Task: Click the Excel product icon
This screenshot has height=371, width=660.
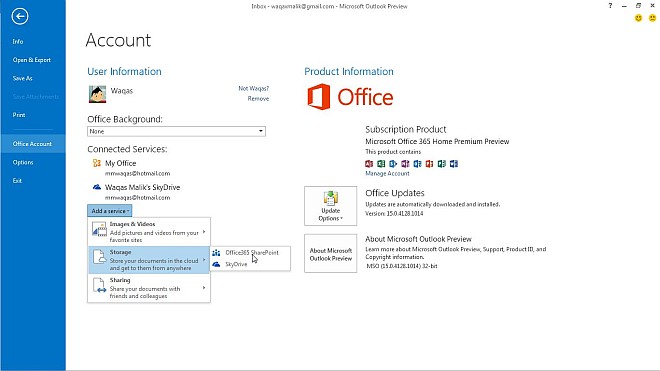Action: point(381,164)
